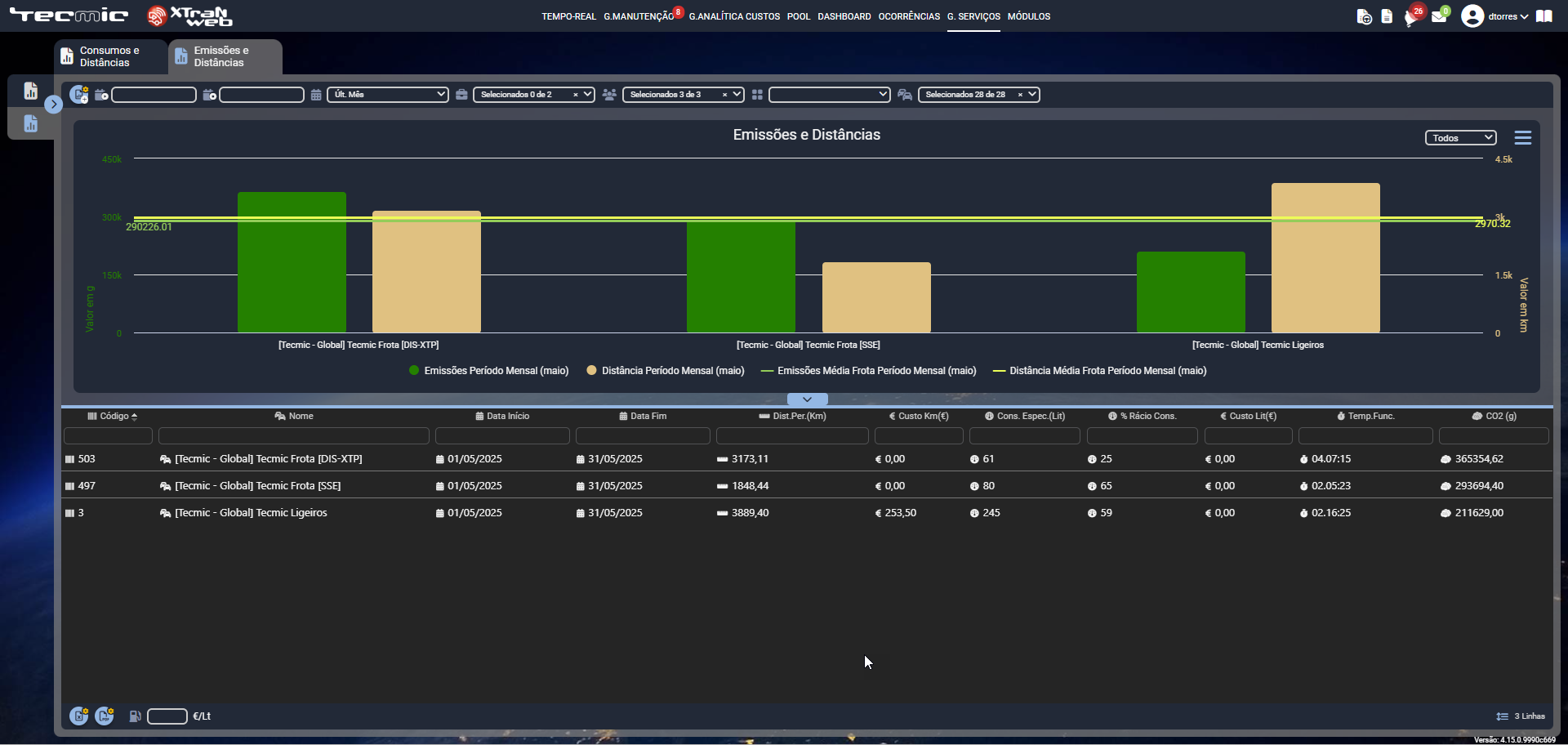The width and height of the screenshot is (1568, 745).
Task: Sort table by Dist.Per.(Km) column
Action: 792,417
